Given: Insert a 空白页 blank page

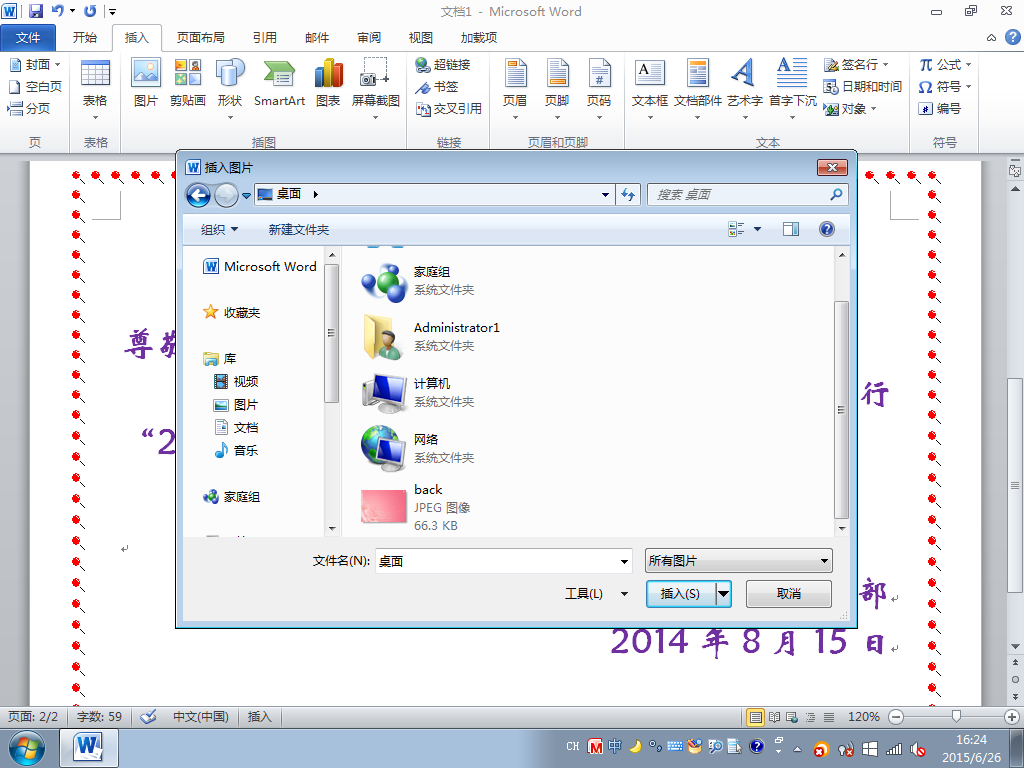Looking at the screenshot, I should [35, 87].
